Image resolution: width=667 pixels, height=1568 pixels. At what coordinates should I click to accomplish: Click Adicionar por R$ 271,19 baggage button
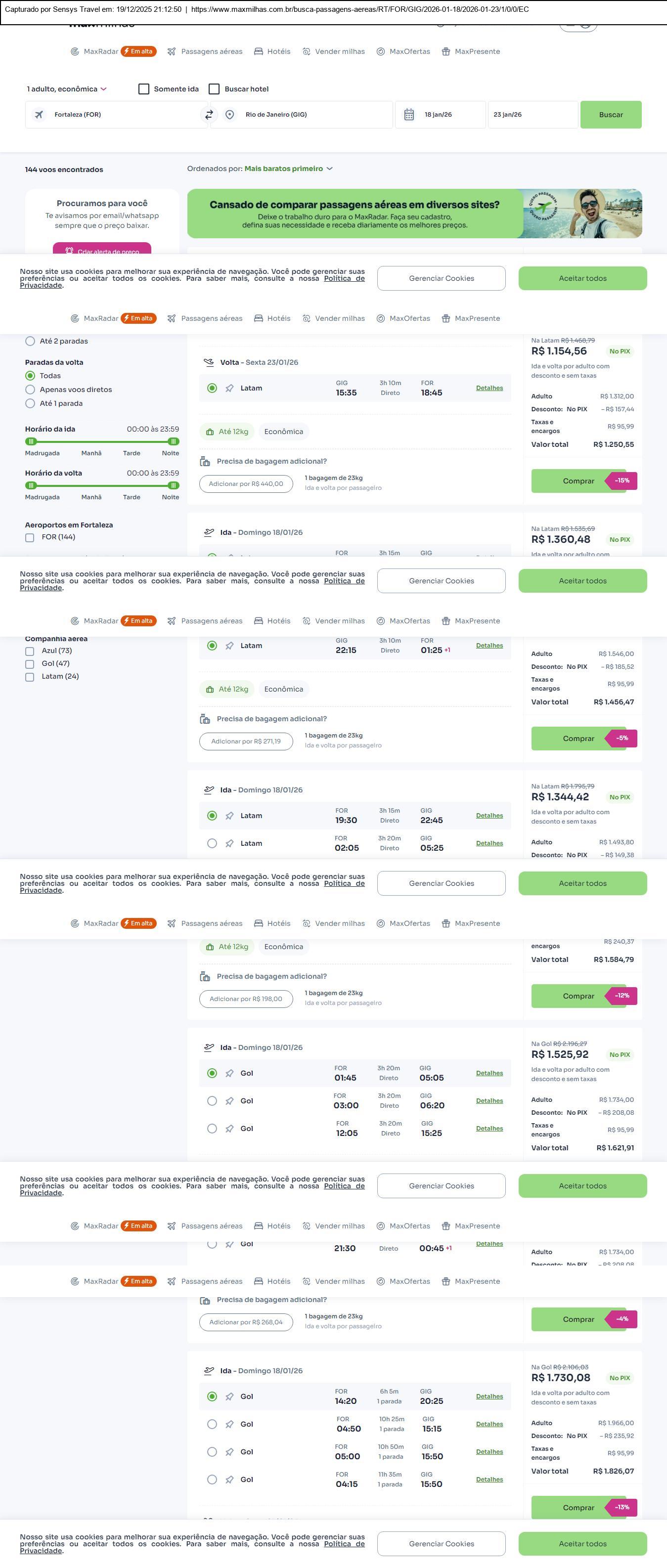(246, 741)
